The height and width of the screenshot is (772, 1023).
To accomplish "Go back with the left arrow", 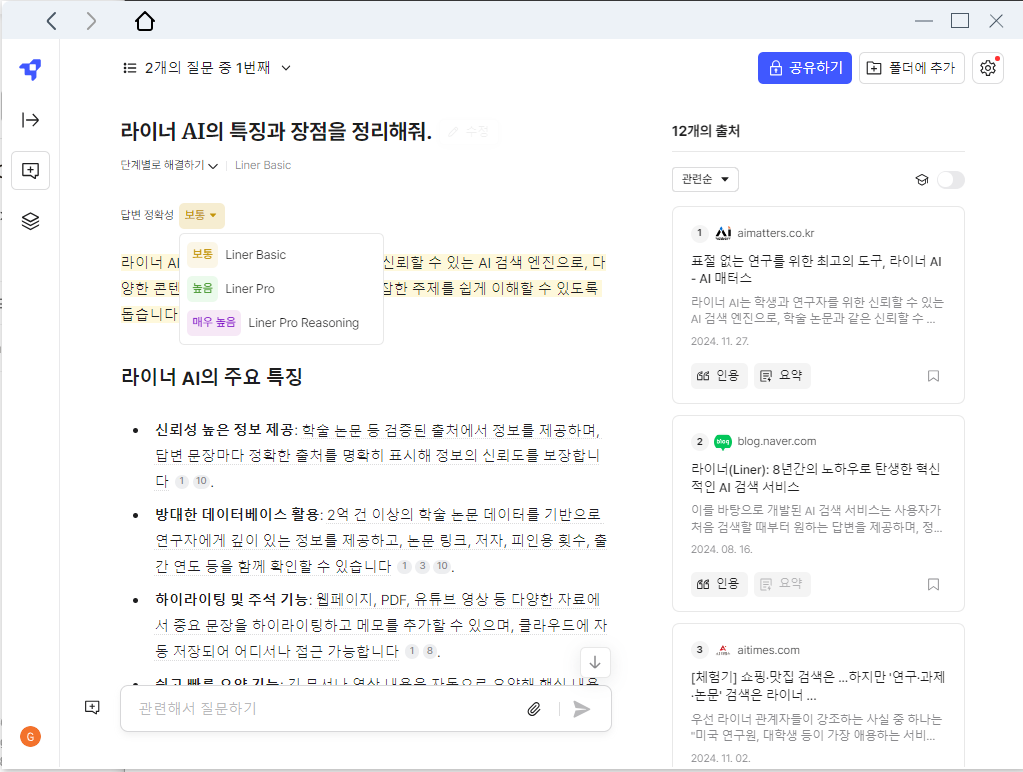I will pyautogui.click(x=52, y=21).
